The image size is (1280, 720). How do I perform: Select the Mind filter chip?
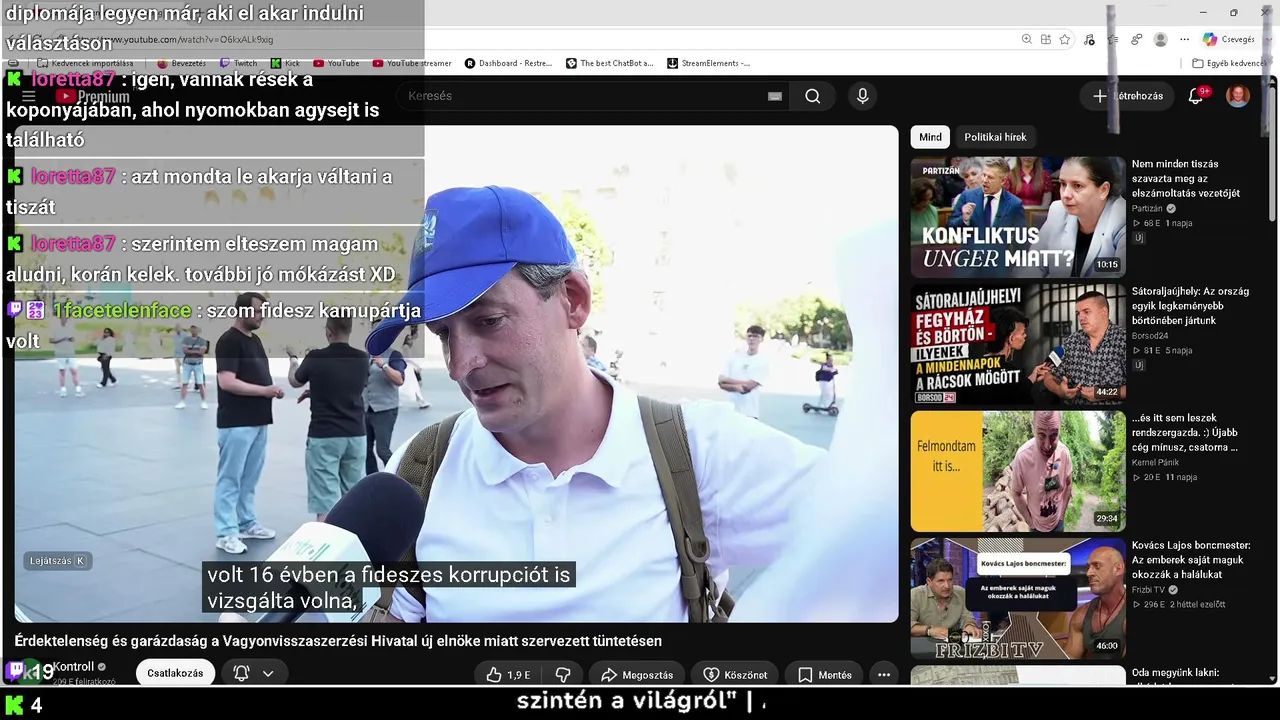click(930, 137)
